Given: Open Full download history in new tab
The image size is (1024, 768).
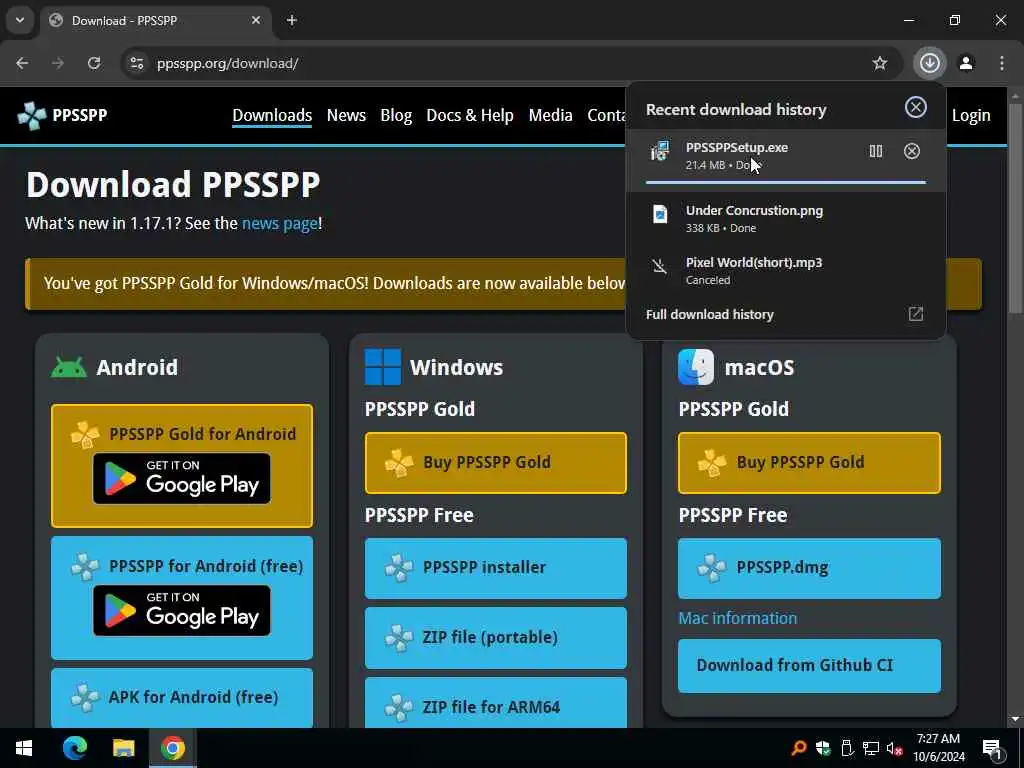Looking at the screenshot, I should pos(916,314).
